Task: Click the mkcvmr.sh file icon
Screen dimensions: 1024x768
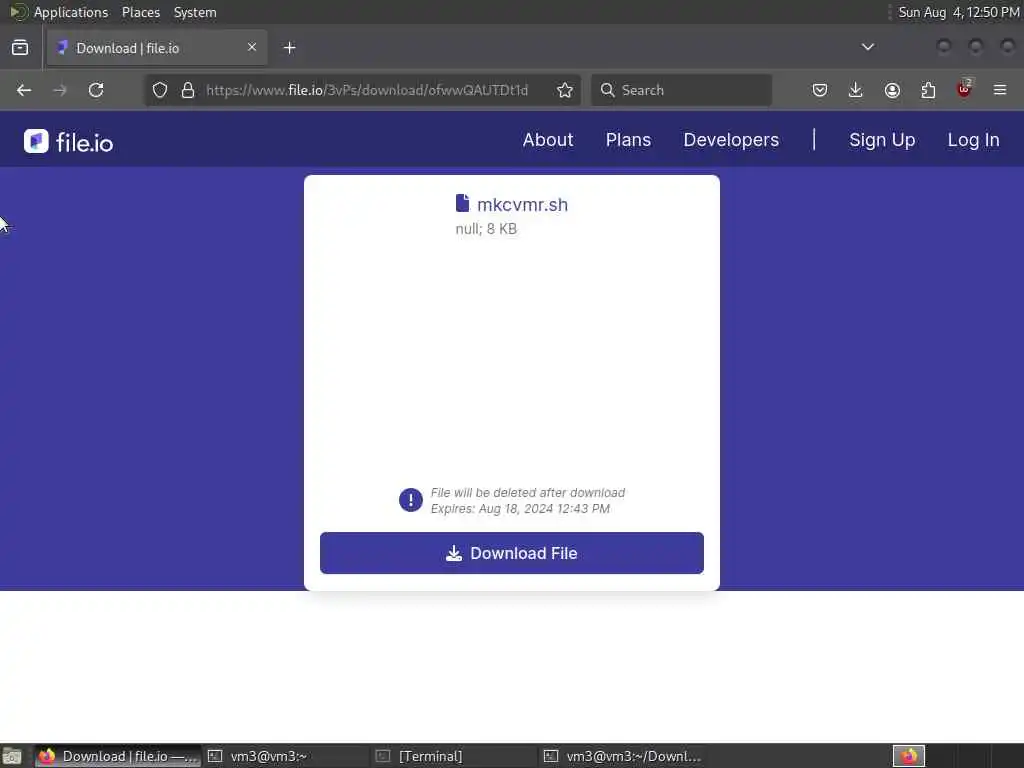Action: click(462, 203)
